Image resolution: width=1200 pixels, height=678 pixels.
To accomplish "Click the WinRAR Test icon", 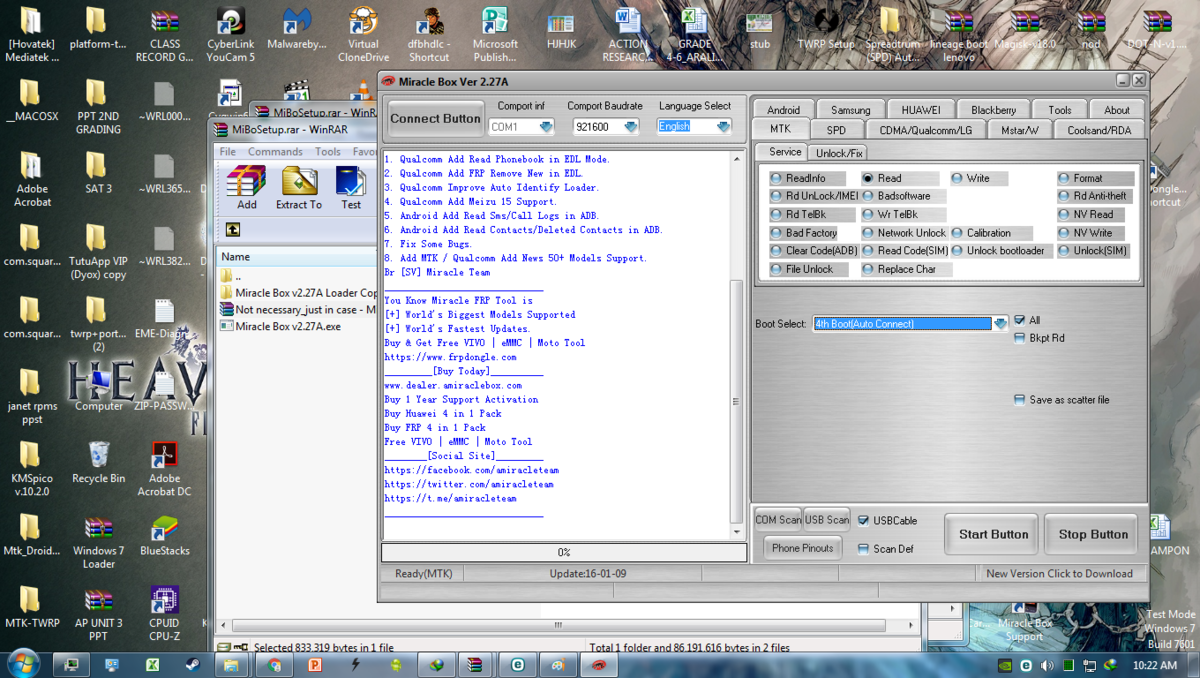I will click(x=351, y=186).
